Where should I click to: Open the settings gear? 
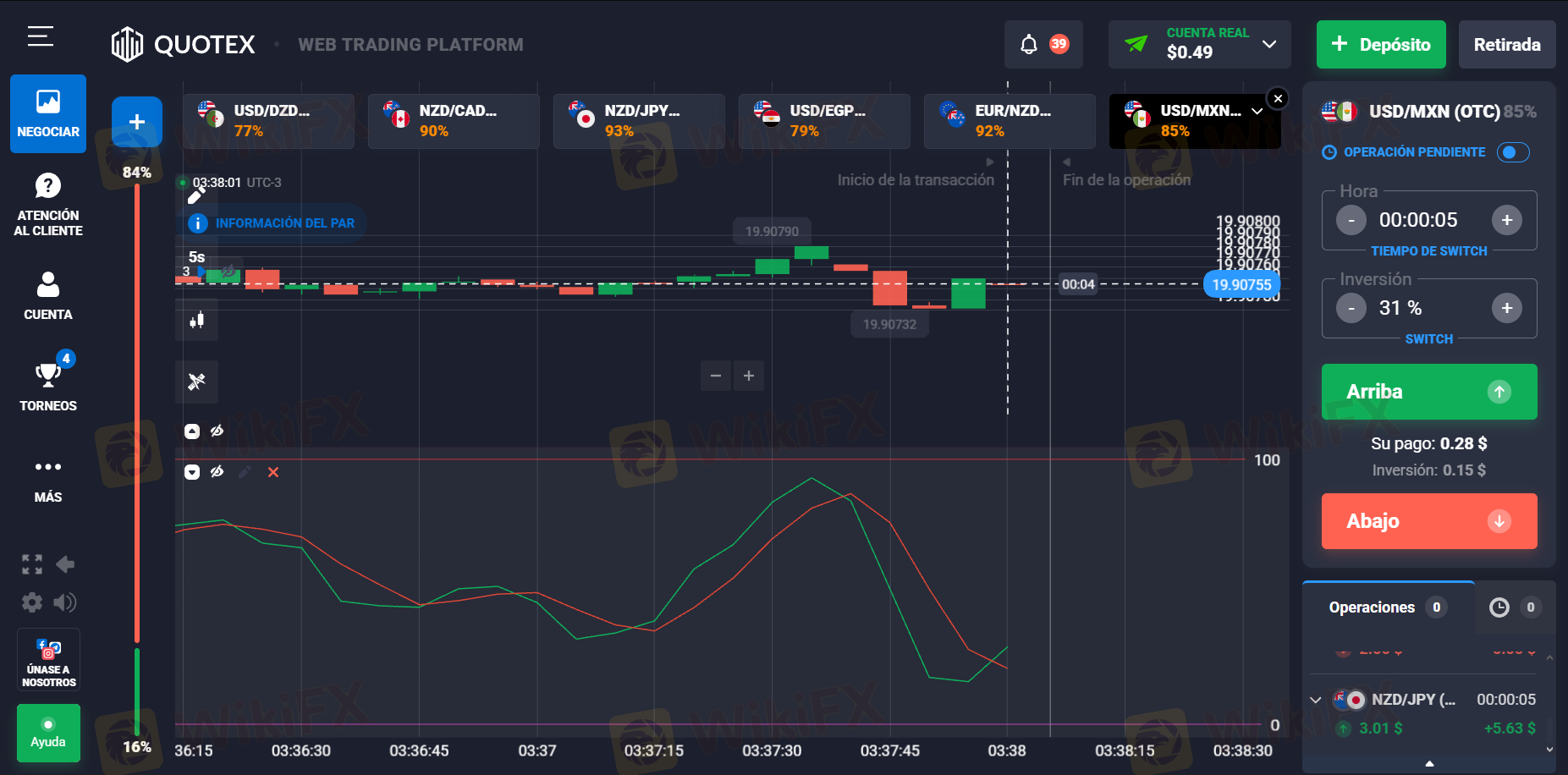[x=32, y=602]
